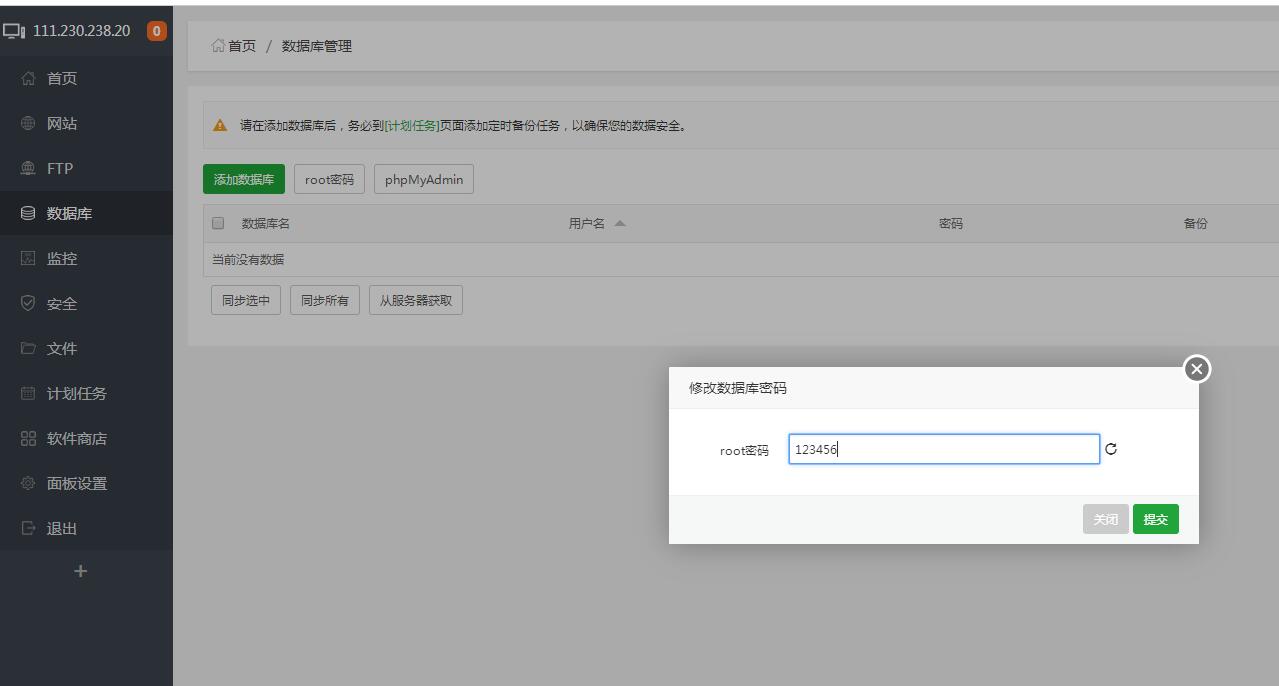
Task: Open the FTP sidebar item
Action: tap(60, 169)
